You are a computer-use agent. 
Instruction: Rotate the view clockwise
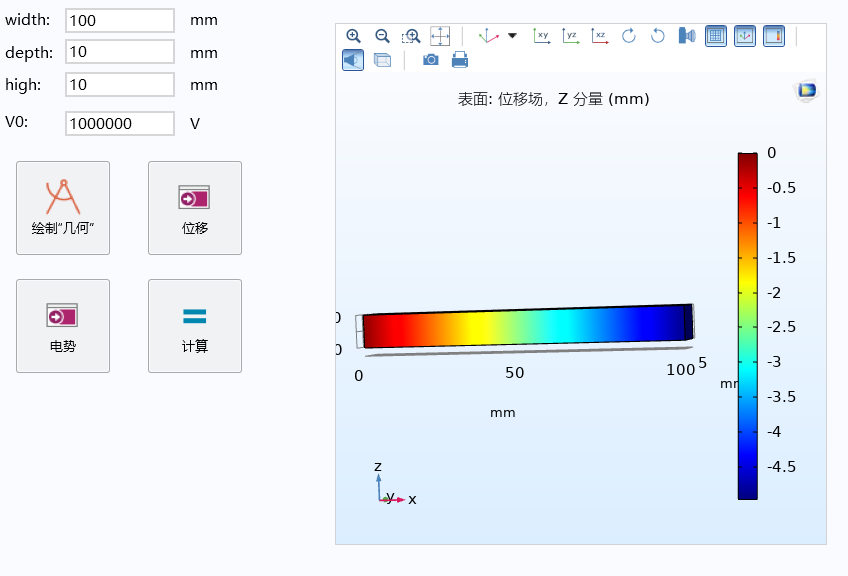coord(628,36)
